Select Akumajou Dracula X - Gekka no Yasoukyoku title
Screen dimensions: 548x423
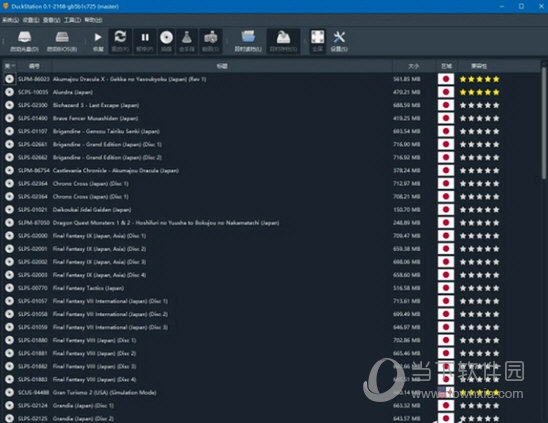[x=129, y=79]
